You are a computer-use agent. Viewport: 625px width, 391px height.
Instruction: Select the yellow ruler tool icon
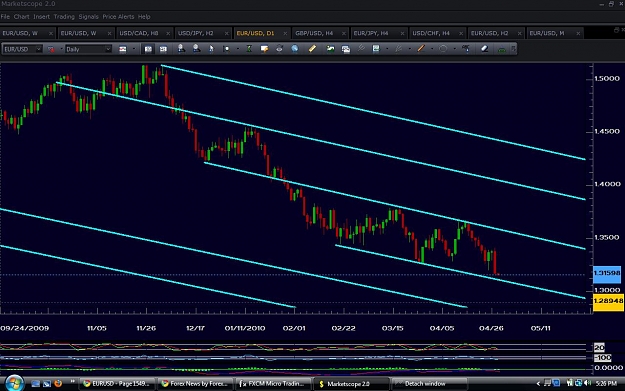(312, 49)
